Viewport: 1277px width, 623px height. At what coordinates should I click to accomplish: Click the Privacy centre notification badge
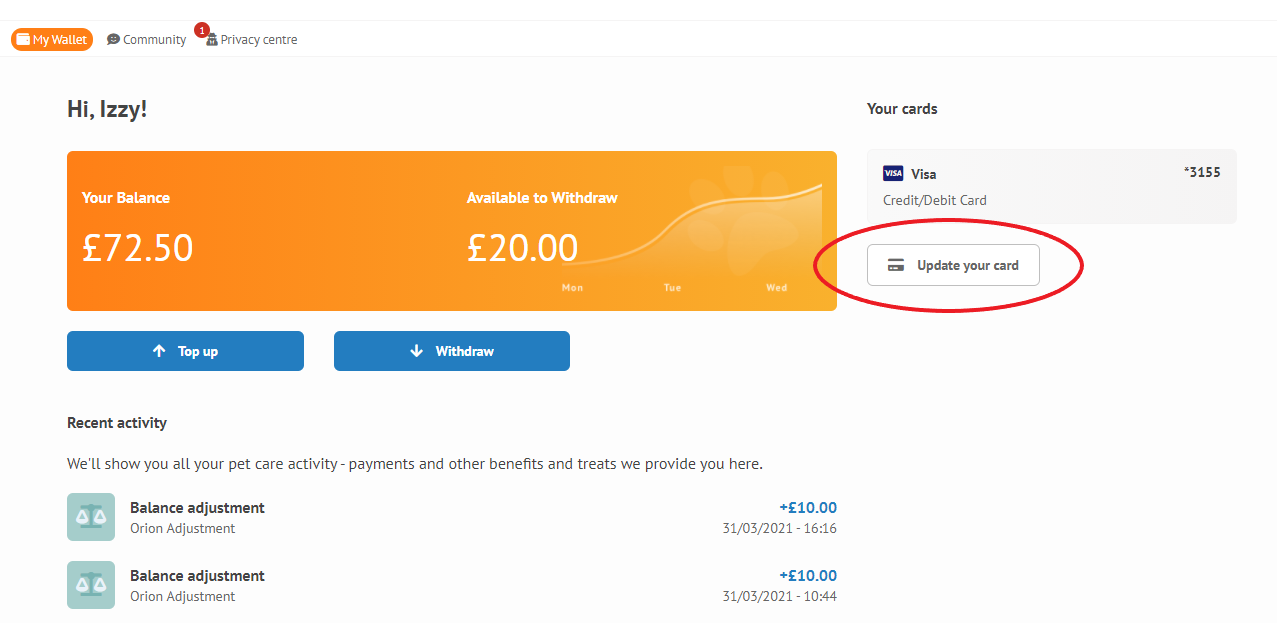[202, 31]
